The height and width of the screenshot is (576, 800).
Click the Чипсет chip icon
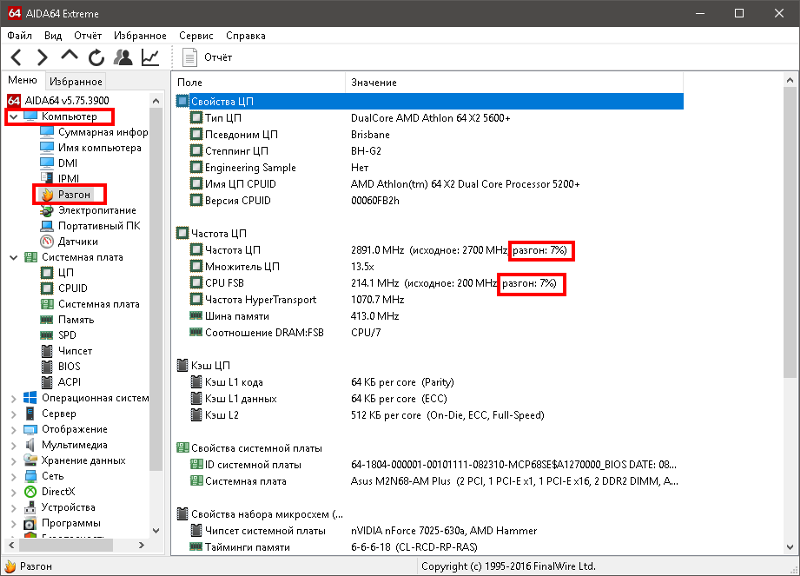tap(47, 351)
